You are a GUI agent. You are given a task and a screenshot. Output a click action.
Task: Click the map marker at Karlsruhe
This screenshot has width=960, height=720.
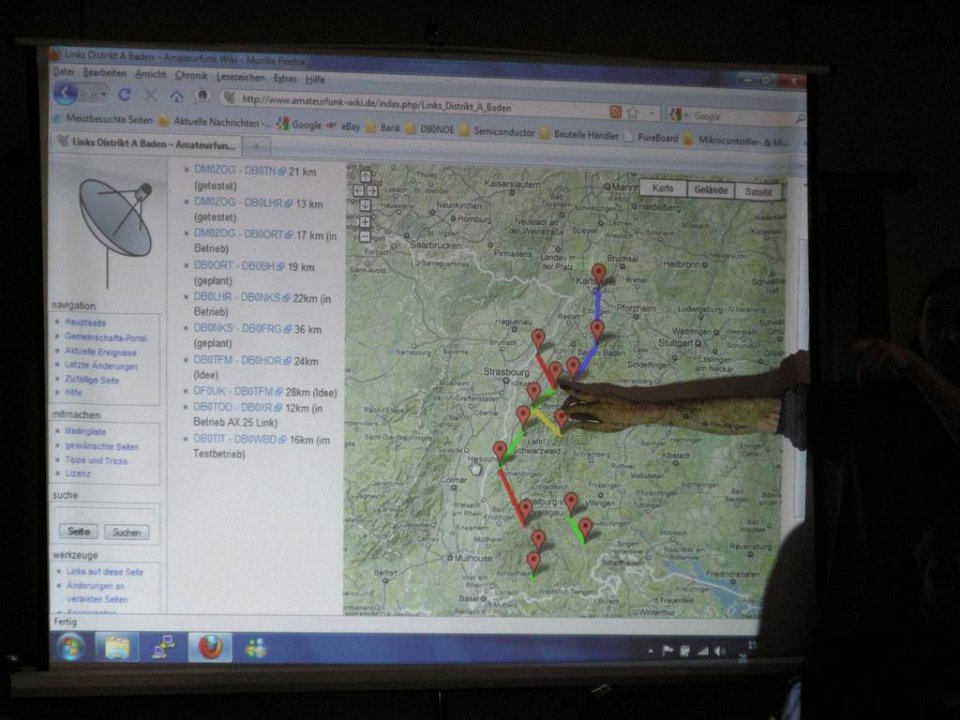[x=598, y=274]
